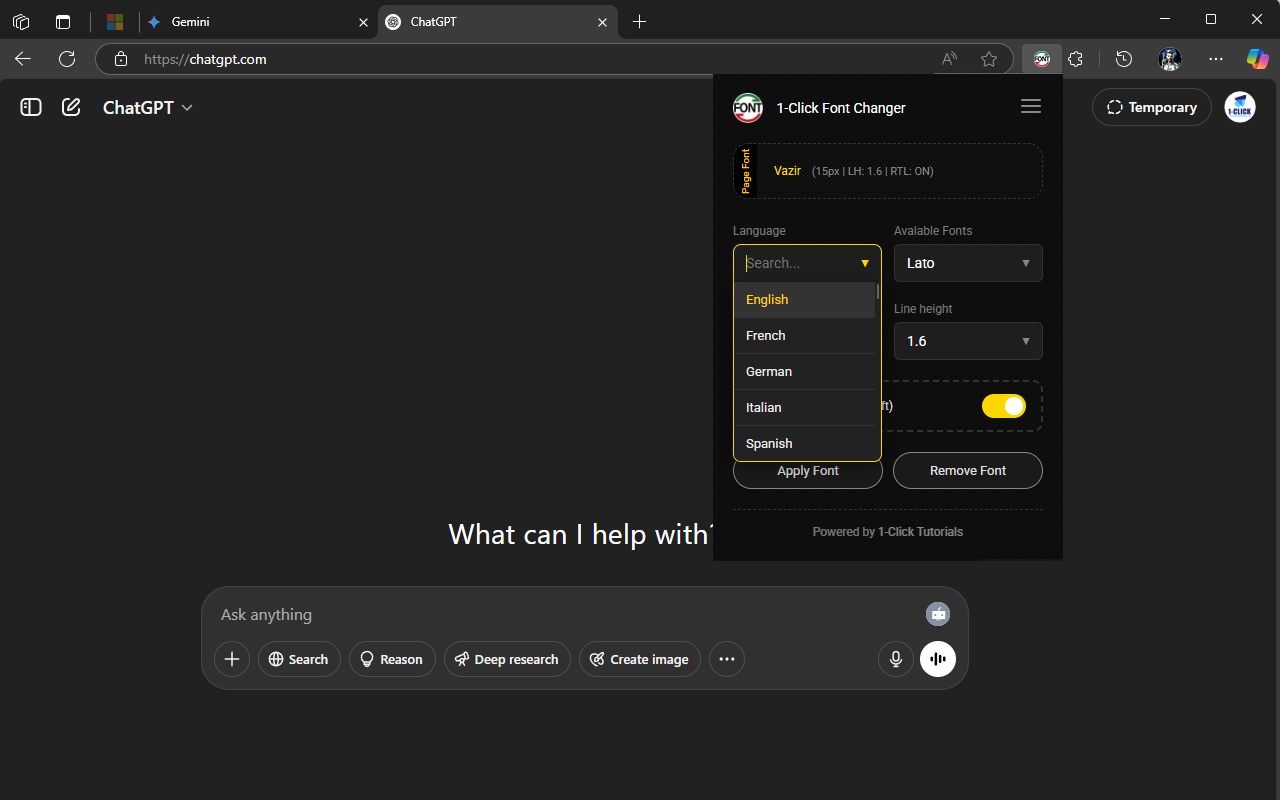Enable Temporary chat mode

[1152, 107]
